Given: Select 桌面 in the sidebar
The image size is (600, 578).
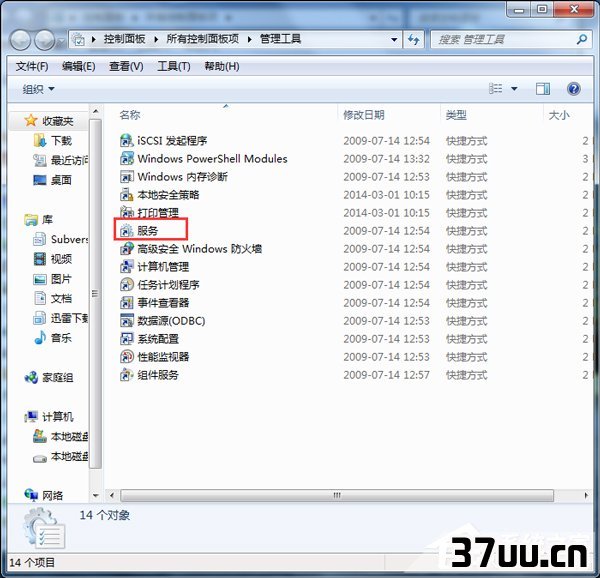Looking at the screenshot, I should tap(52, 180).
